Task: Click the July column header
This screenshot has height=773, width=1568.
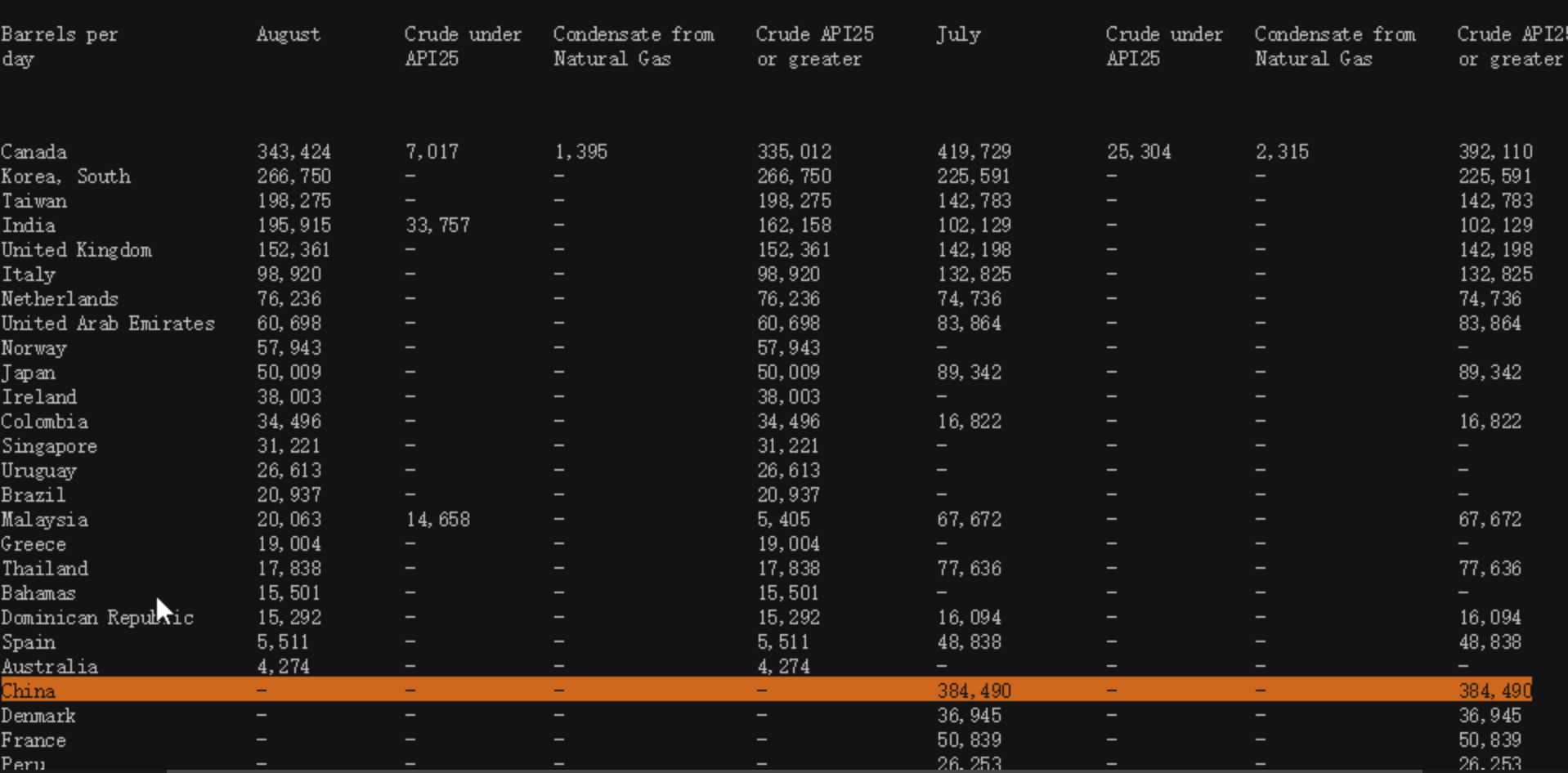Action: pyautogui.click(x=958, y=34)
